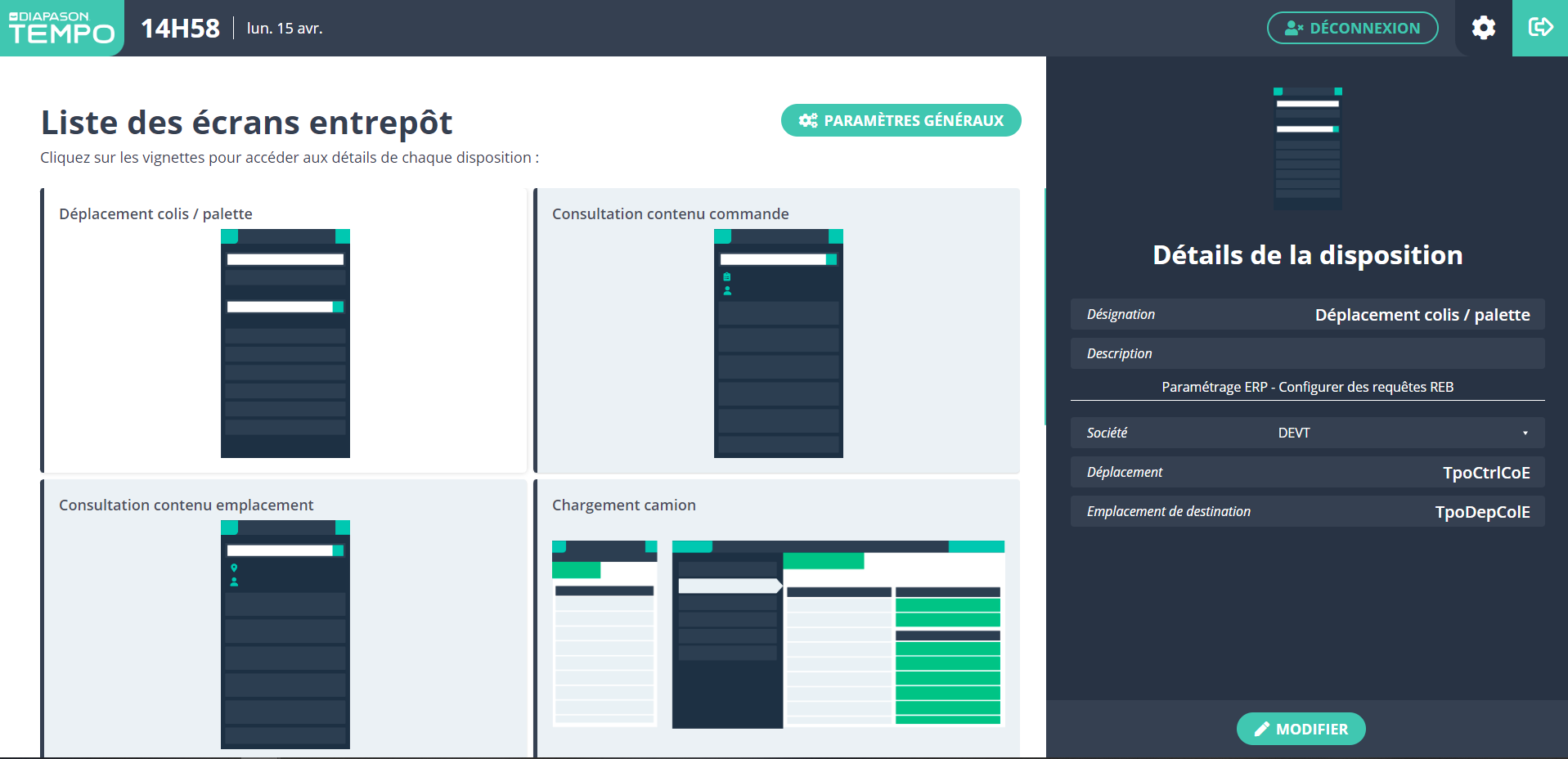Viewport: 1568px width, 759px height.
Task: Click the Modifier button
Action: [1301, 729]
